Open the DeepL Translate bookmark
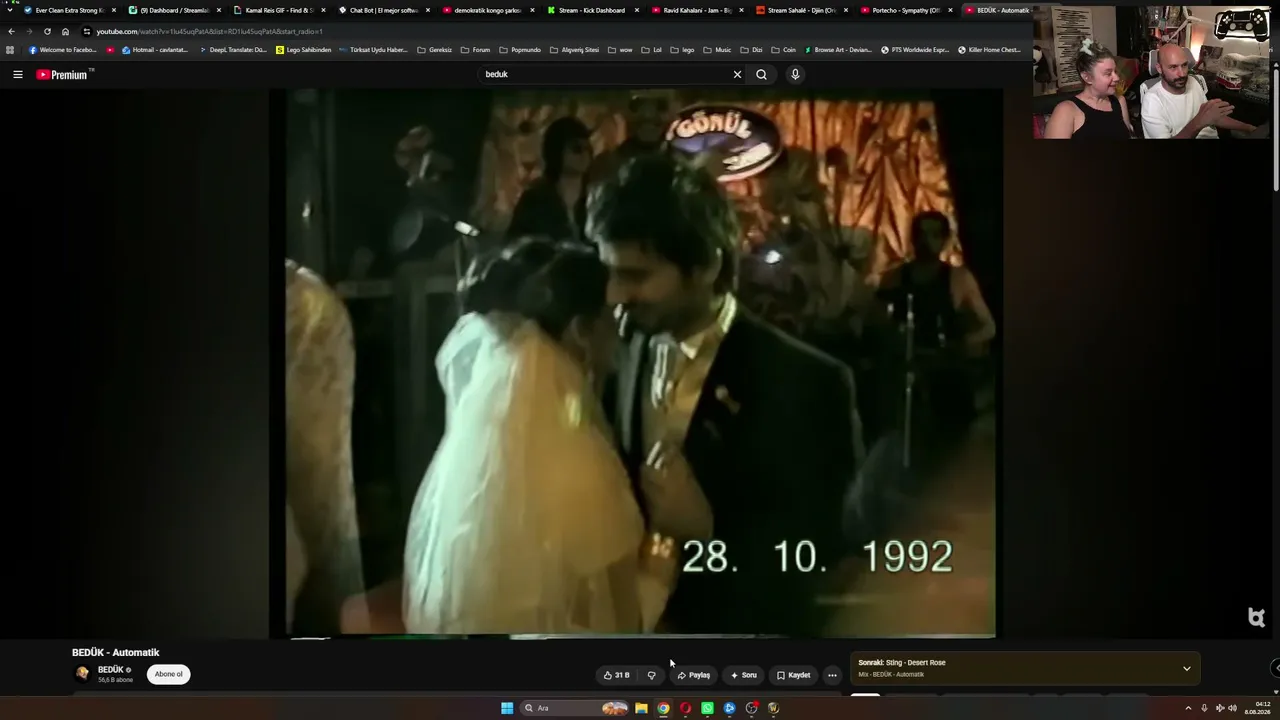Viewport: 1280px width, 720px height. (x=233, y=50)
